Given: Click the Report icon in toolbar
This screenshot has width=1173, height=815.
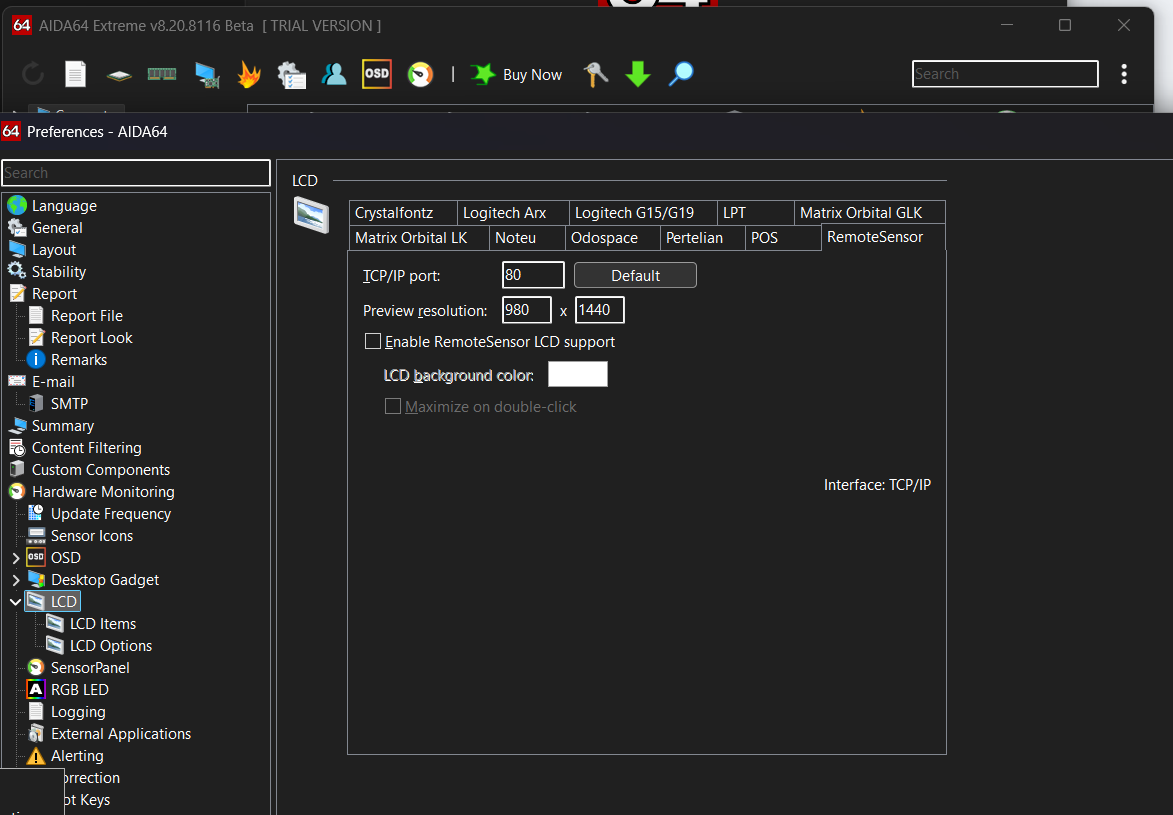Looking at the screenshot, I should pyautogui.click(x=76, y=74).
